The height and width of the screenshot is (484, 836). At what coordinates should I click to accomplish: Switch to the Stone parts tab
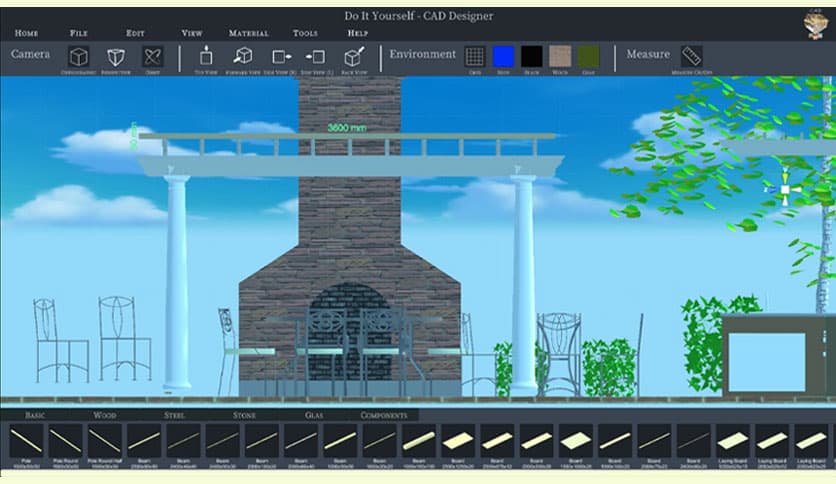coord(244,415)
